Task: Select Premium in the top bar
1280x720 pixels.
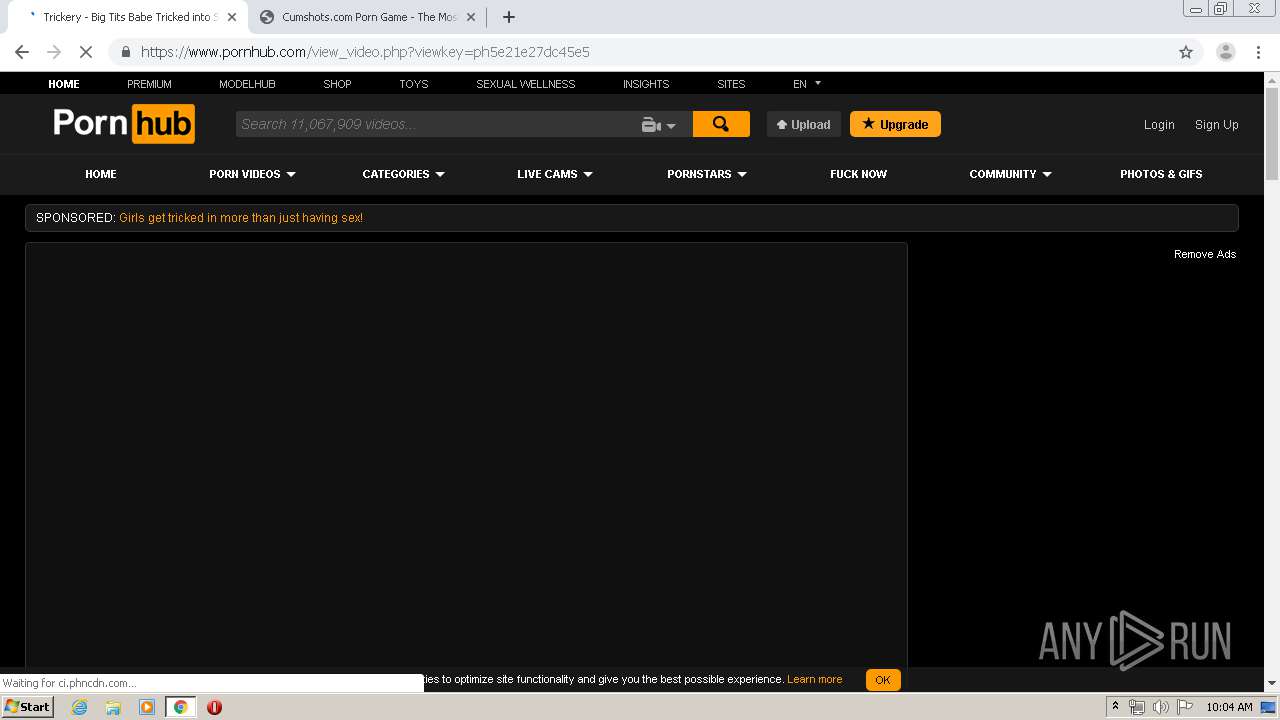Action: pyautogui.click(x=149, y=84)
